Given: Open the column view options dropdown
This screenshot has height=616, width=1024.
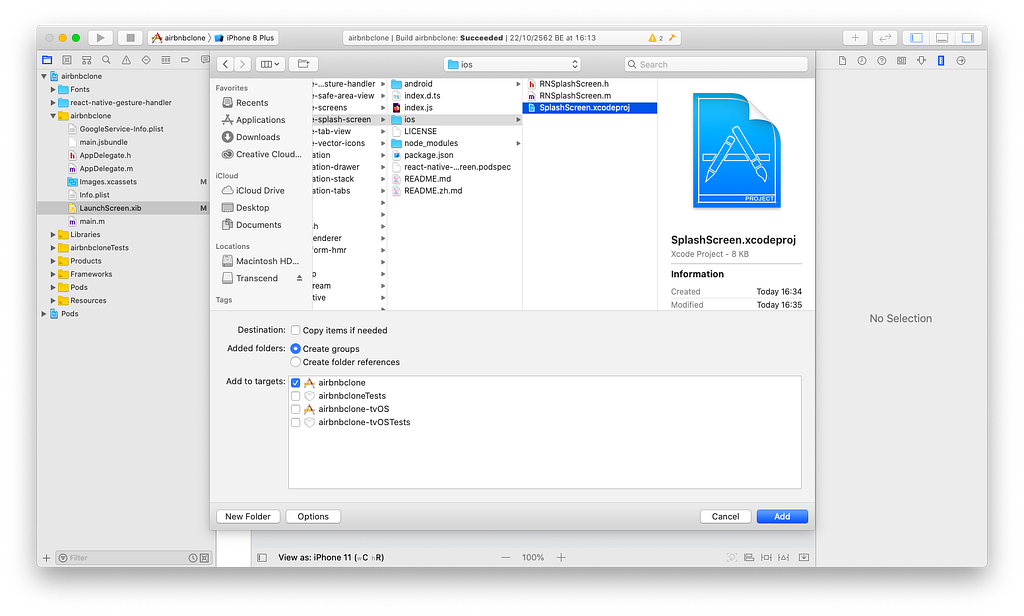Looking at the screenshot, I should (x=270, y=64).
